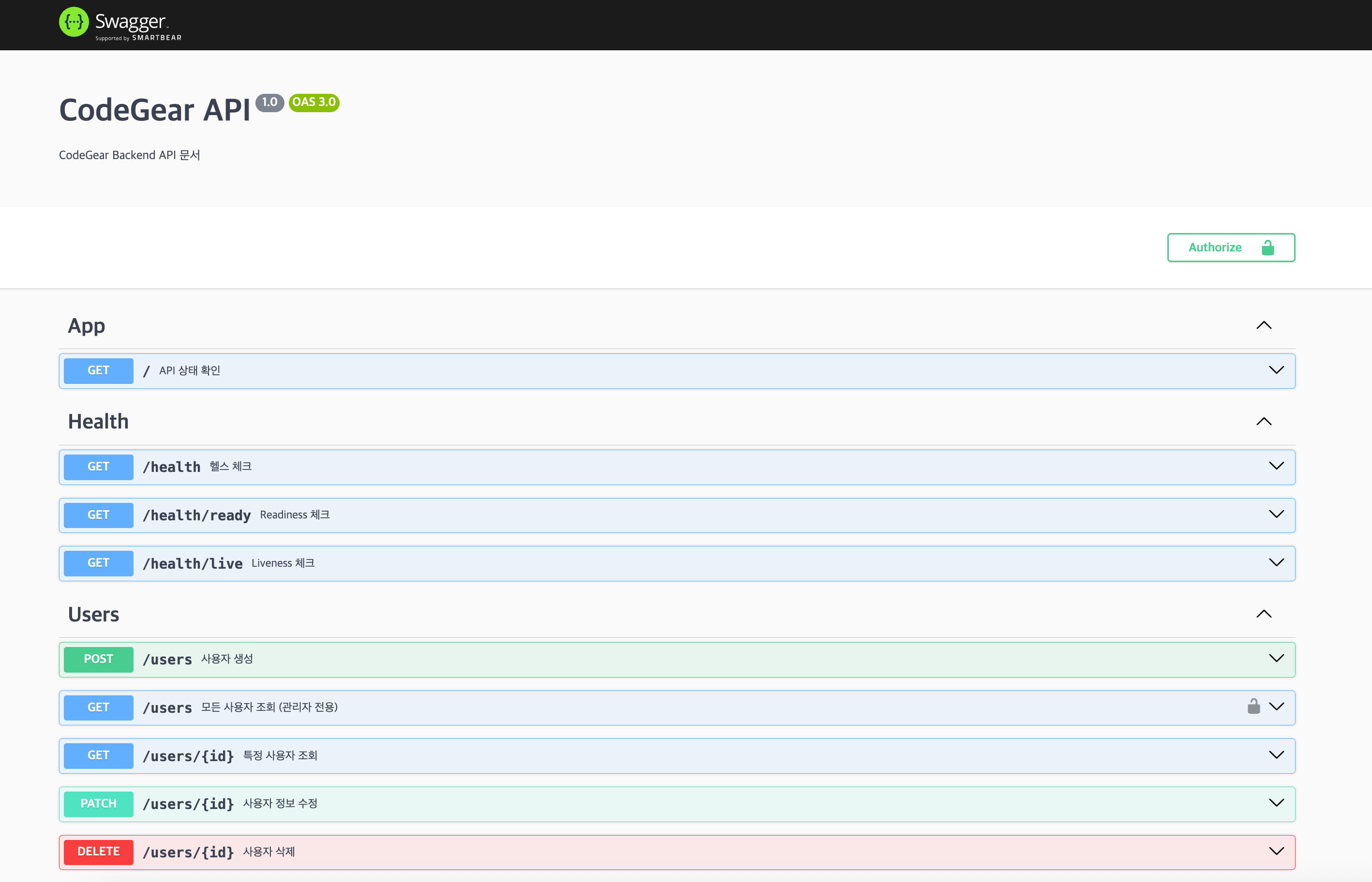Collapse the App section with the chevron
1372x882 pixels.
(1264, 325)
